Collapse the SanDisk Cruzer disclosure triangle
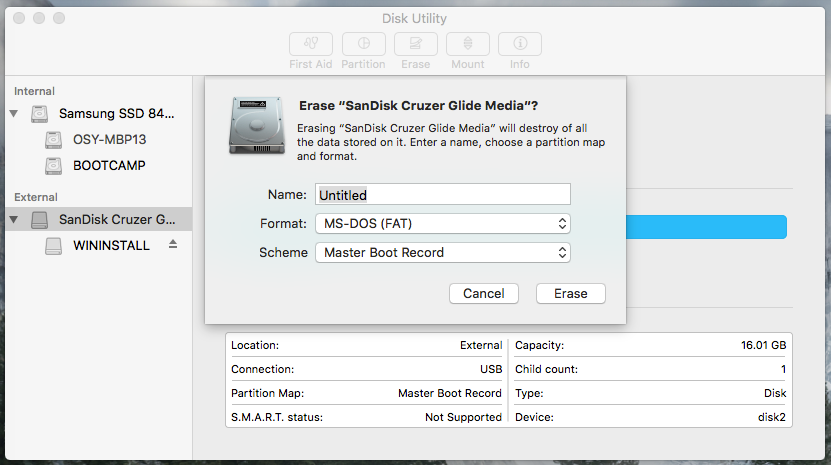The image size is (831, 465). pos(14,220)
